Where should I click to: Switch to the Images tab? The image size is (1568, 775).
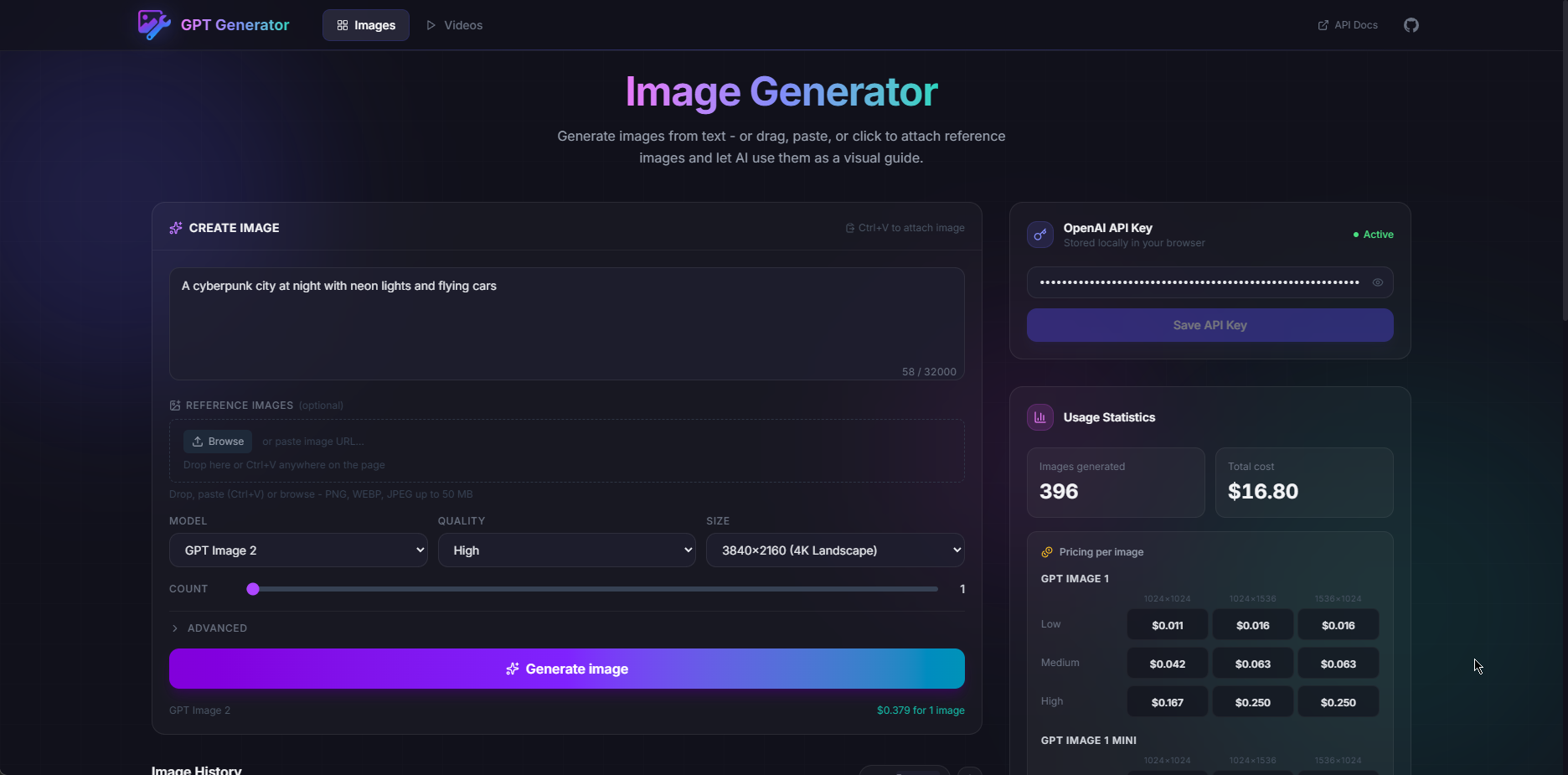pos(366,25)
